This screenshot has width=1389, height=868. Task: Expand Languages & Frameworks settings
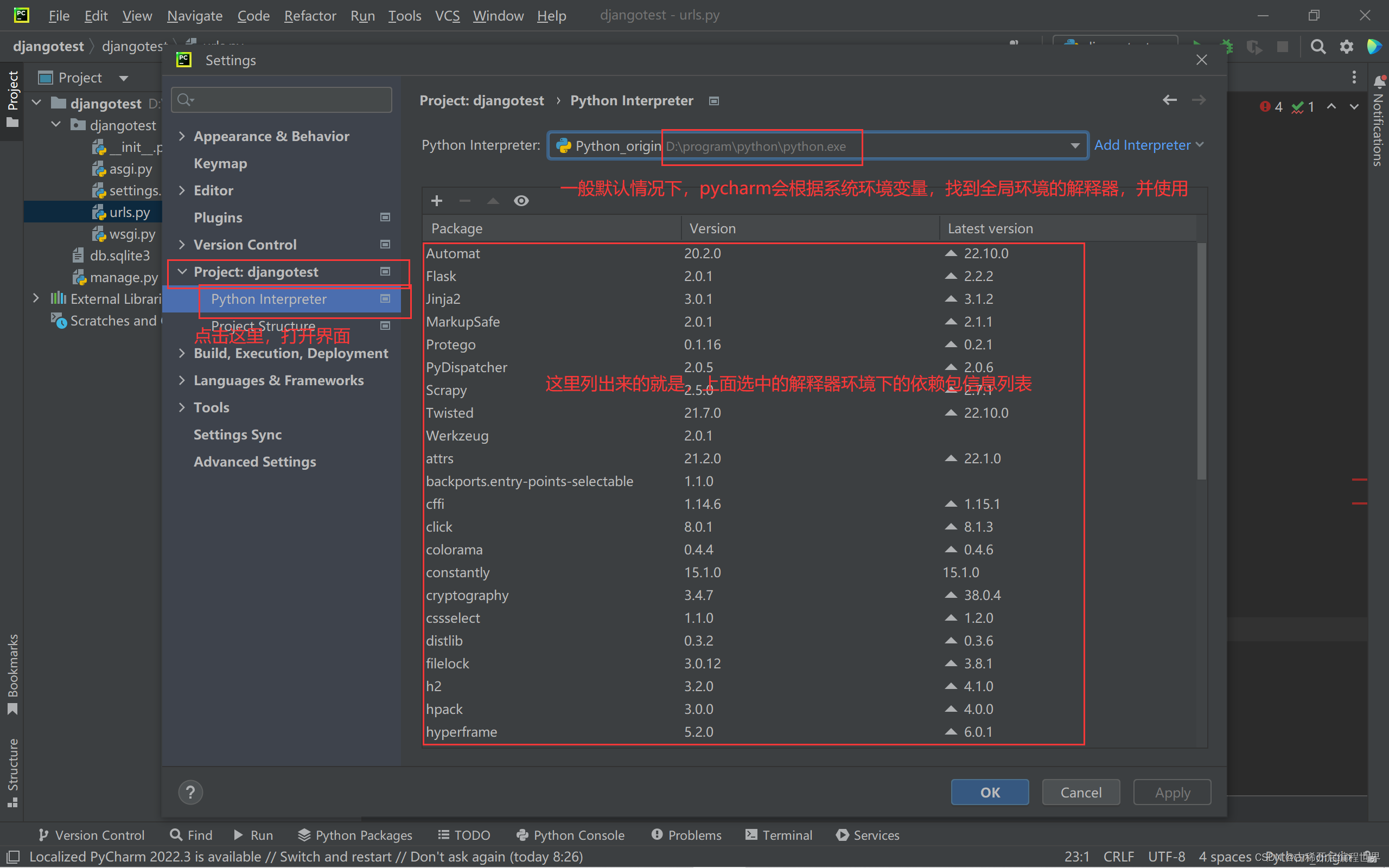pos(182,380)
